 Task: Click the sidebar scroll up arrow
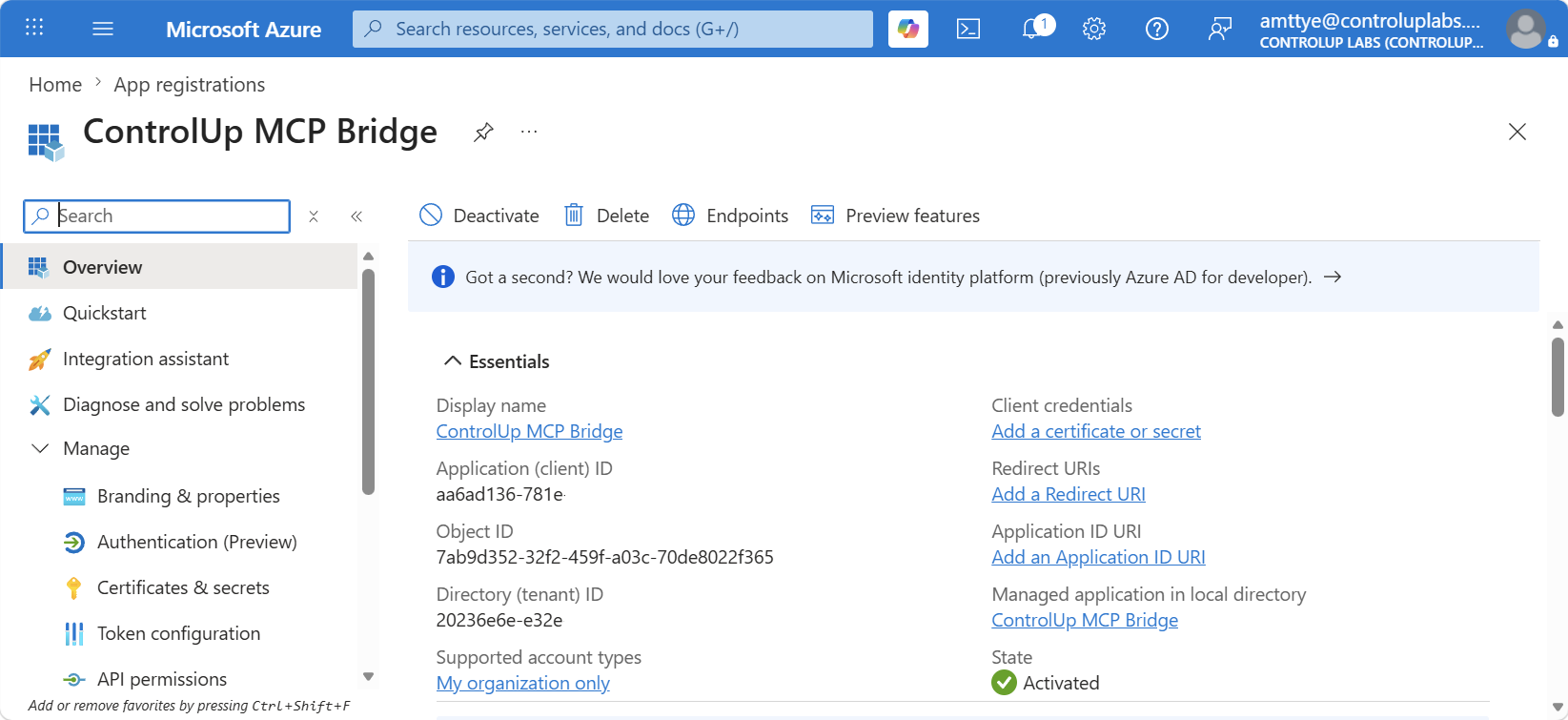pyautogui.click(x=369, y=256)
